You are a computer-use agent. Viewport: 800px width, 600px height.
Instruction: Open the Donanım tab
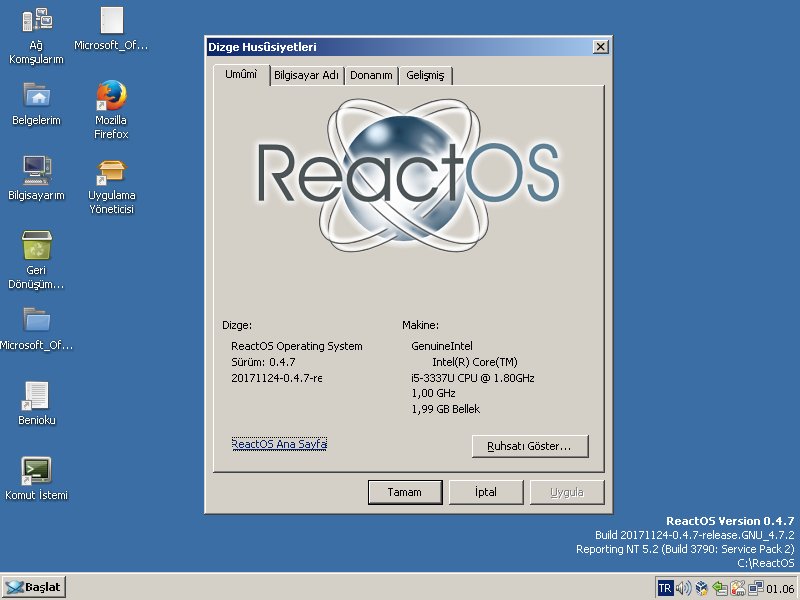[371, 74]
